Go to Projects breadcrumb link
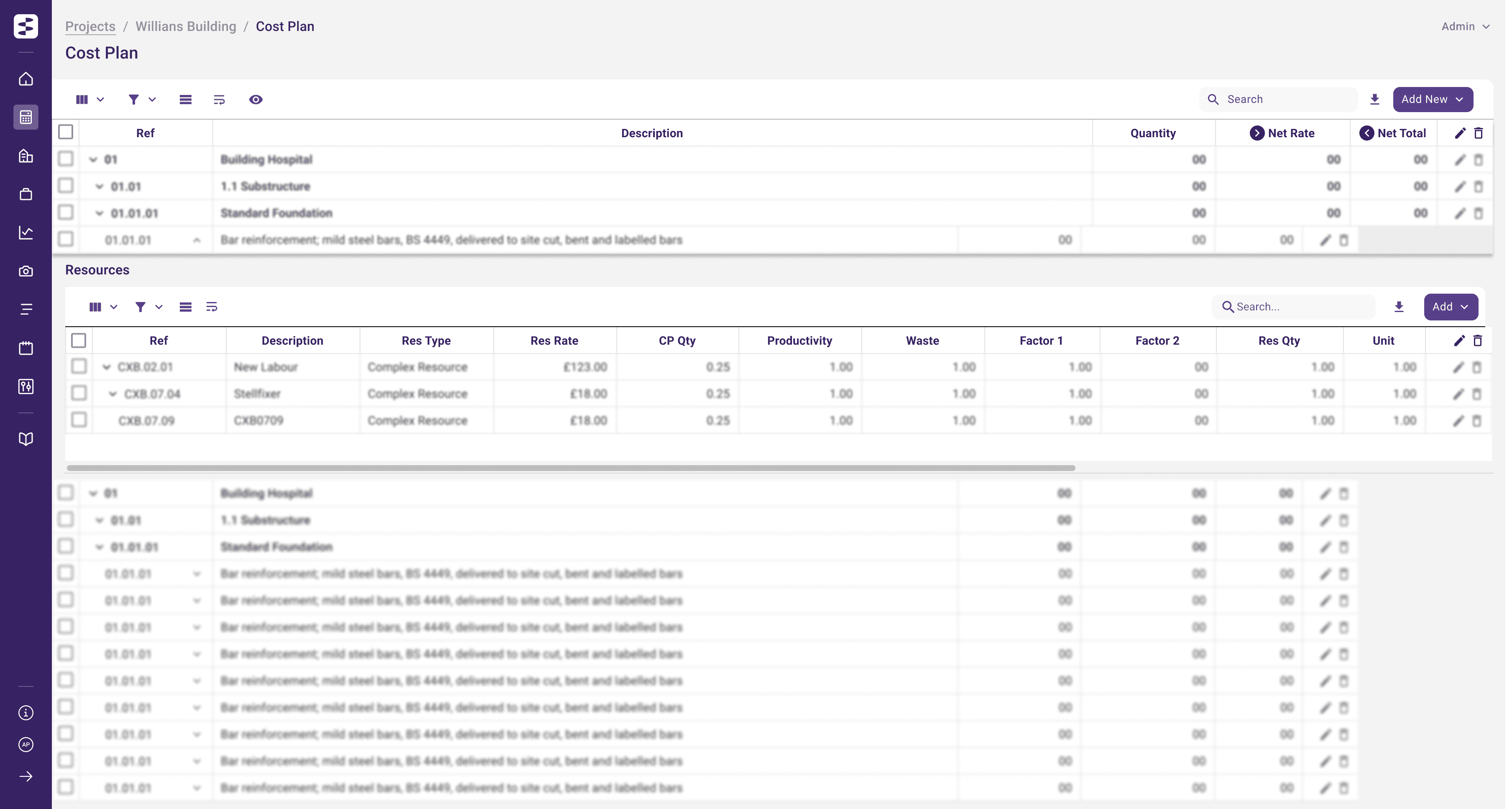This screenshot has height=809, width=1512. click(x=90, y=26)
